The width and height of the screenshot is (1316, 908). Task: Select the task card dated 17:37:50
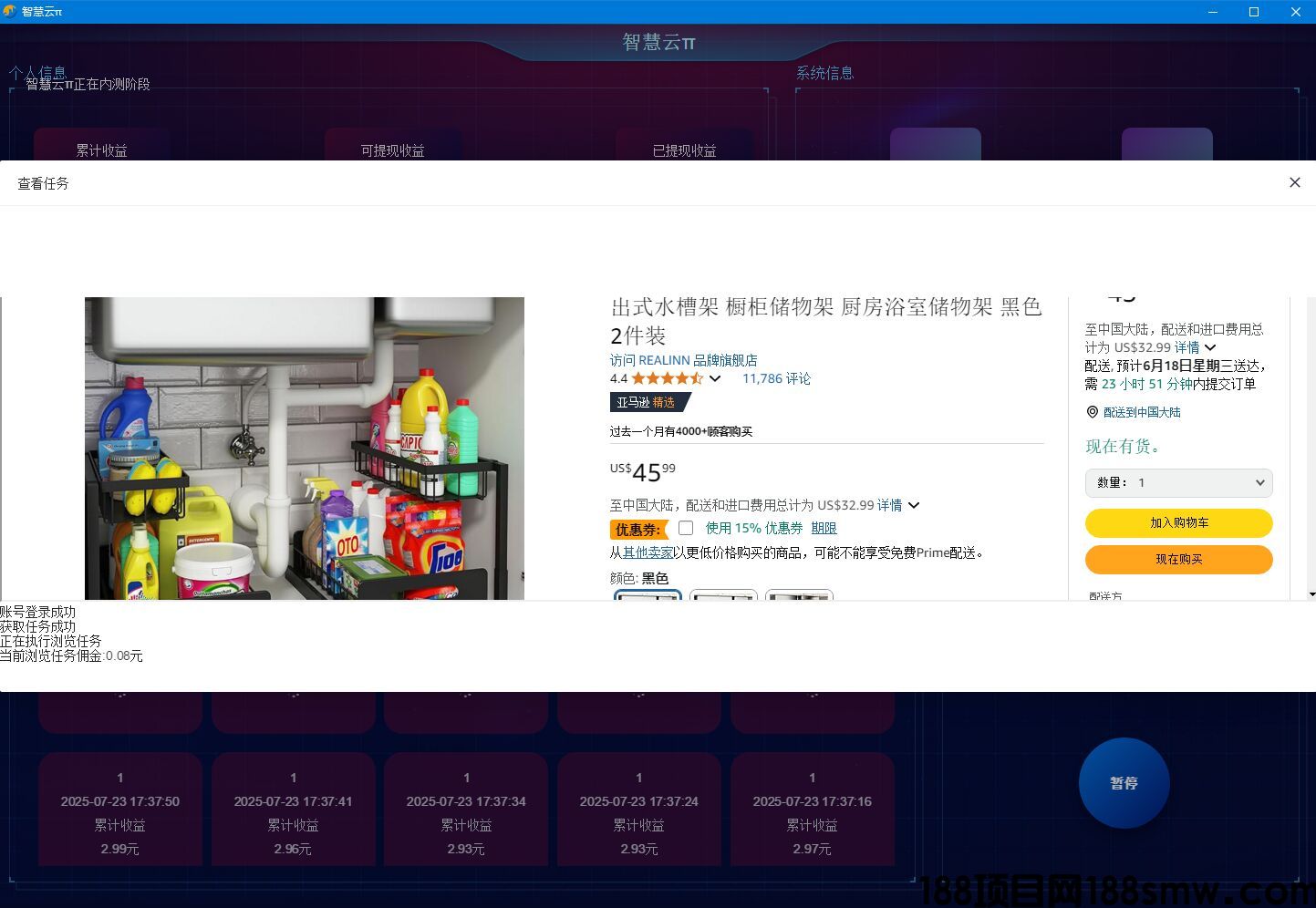click(x=120, y=809)
